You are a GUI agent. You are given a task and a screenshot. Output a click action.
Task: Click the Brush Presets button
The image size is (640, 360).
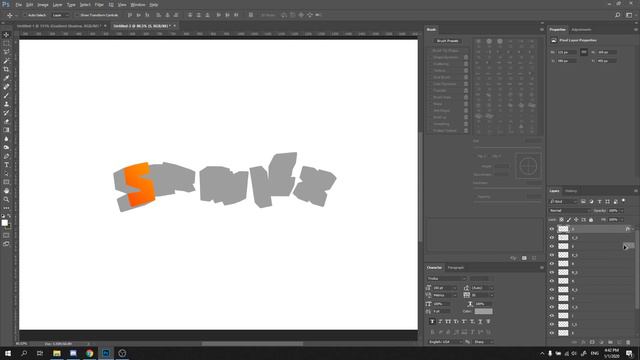pyautogui.click(x=447, y=41)
